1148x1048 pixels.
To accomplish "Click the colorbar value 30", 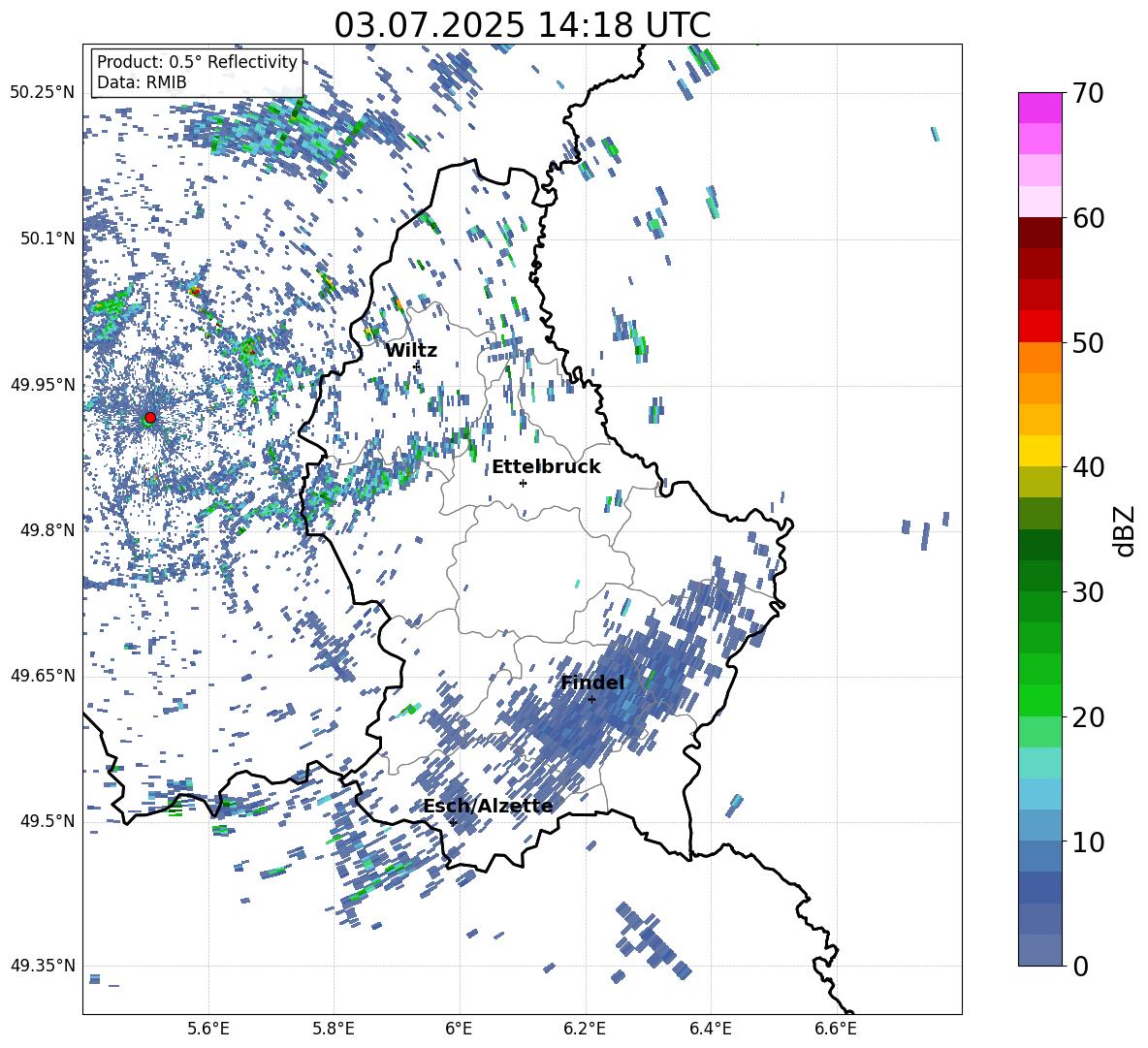I will pos(1088,591).
